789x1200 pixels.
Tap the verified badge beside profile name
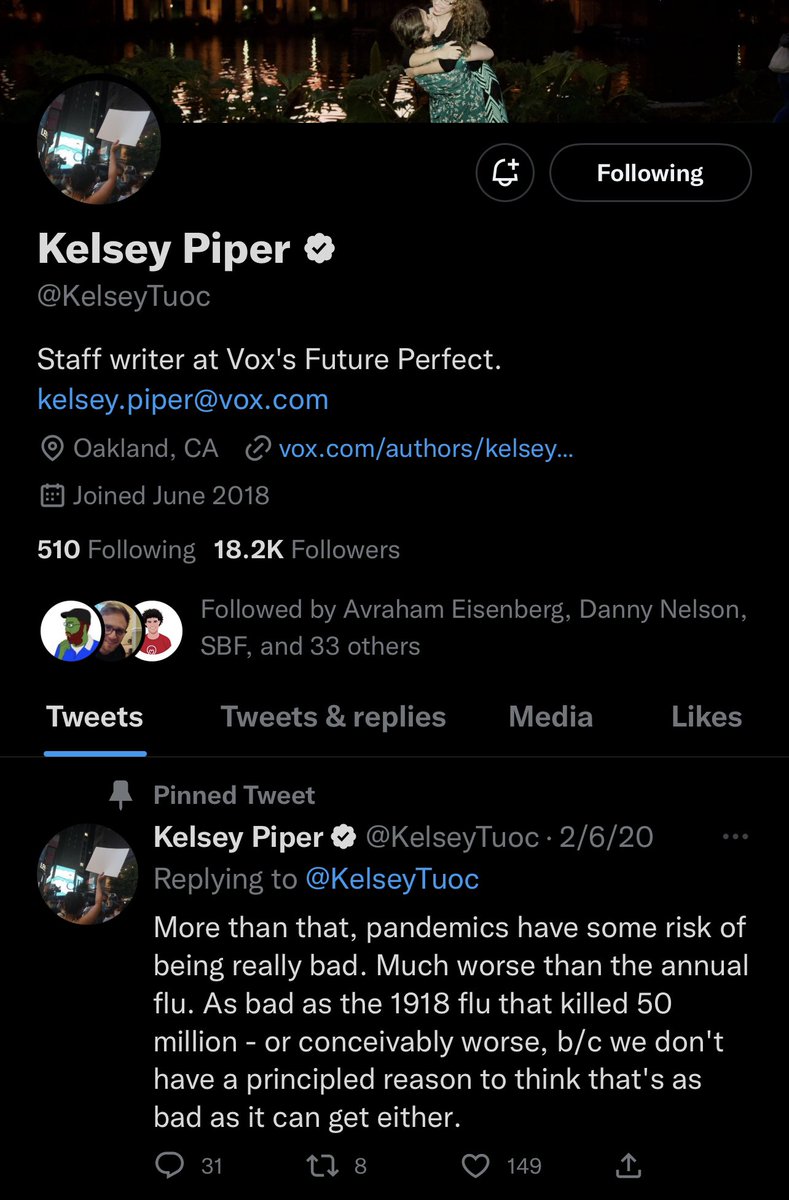coord(320,250)
